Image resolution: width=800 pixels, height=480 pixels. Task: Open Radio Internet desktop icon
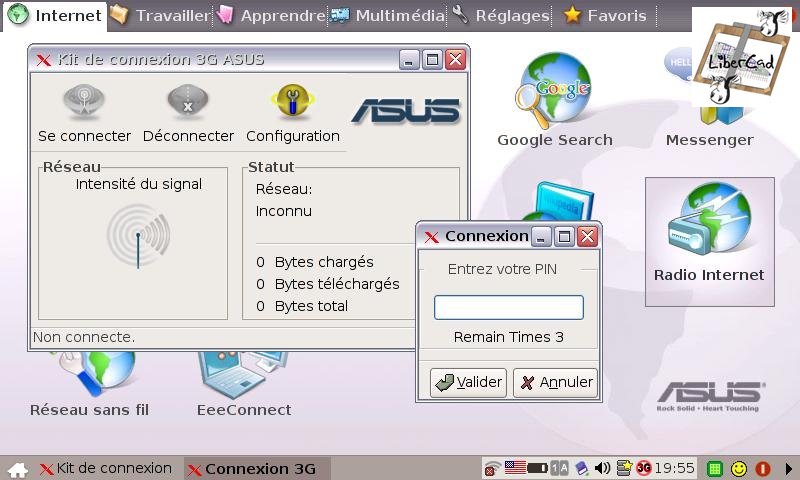point(710,241)
